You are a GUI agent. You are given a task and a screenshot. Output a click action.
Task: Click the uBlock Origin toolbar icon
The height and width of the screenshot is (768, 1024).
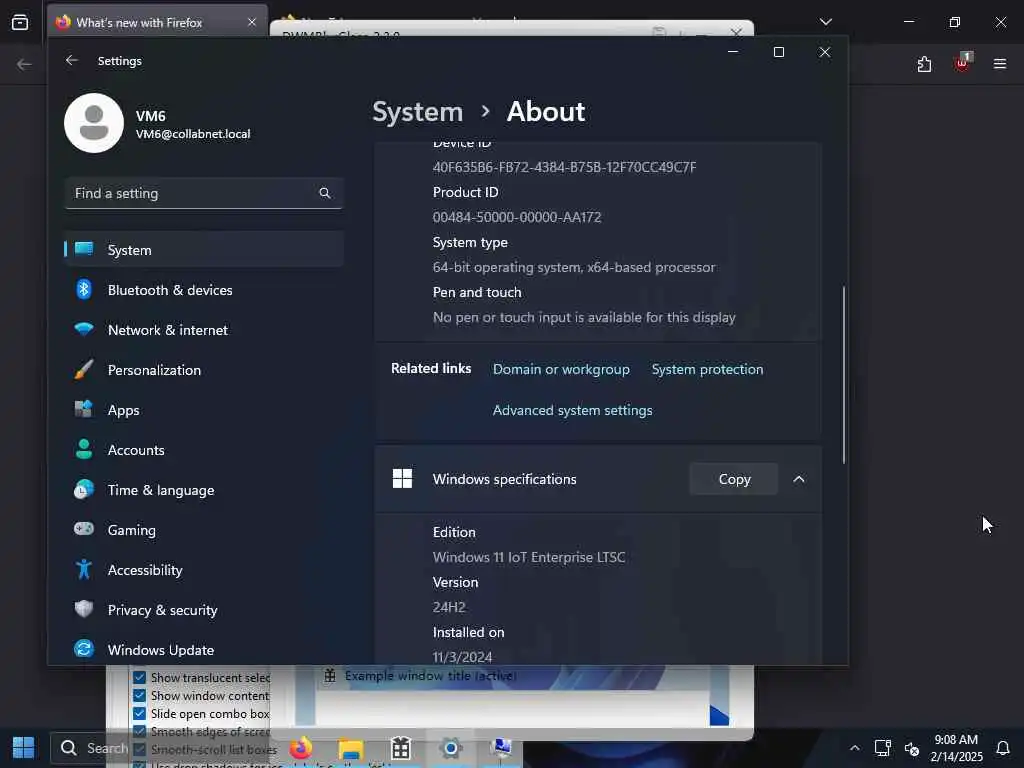pos(963,63)
